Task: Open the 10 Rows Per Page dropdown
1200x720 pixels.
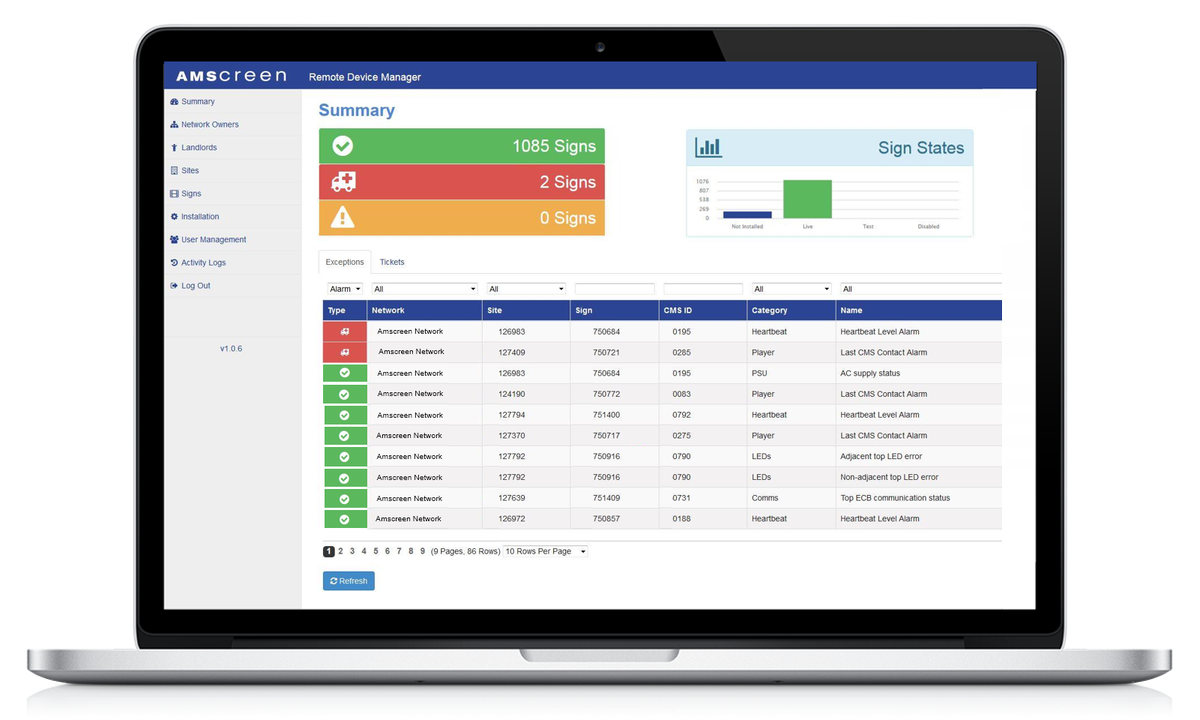Action: (545, 551)
